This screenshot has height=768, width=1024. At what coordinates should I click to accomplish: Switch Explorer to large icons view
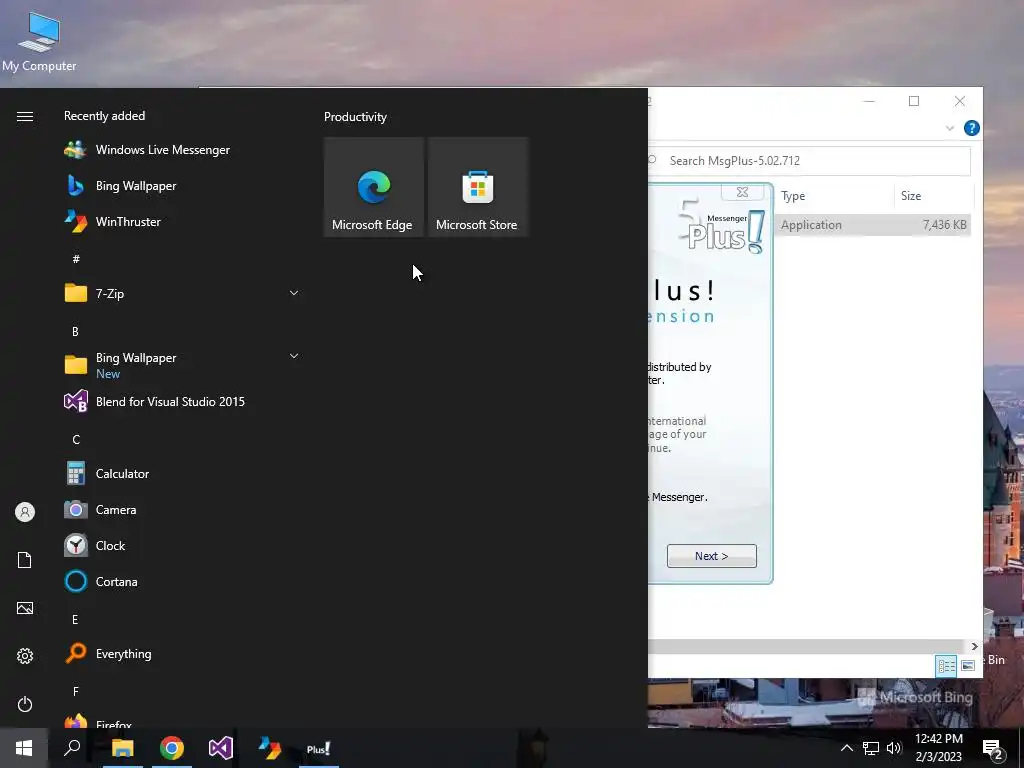[968, 665]
